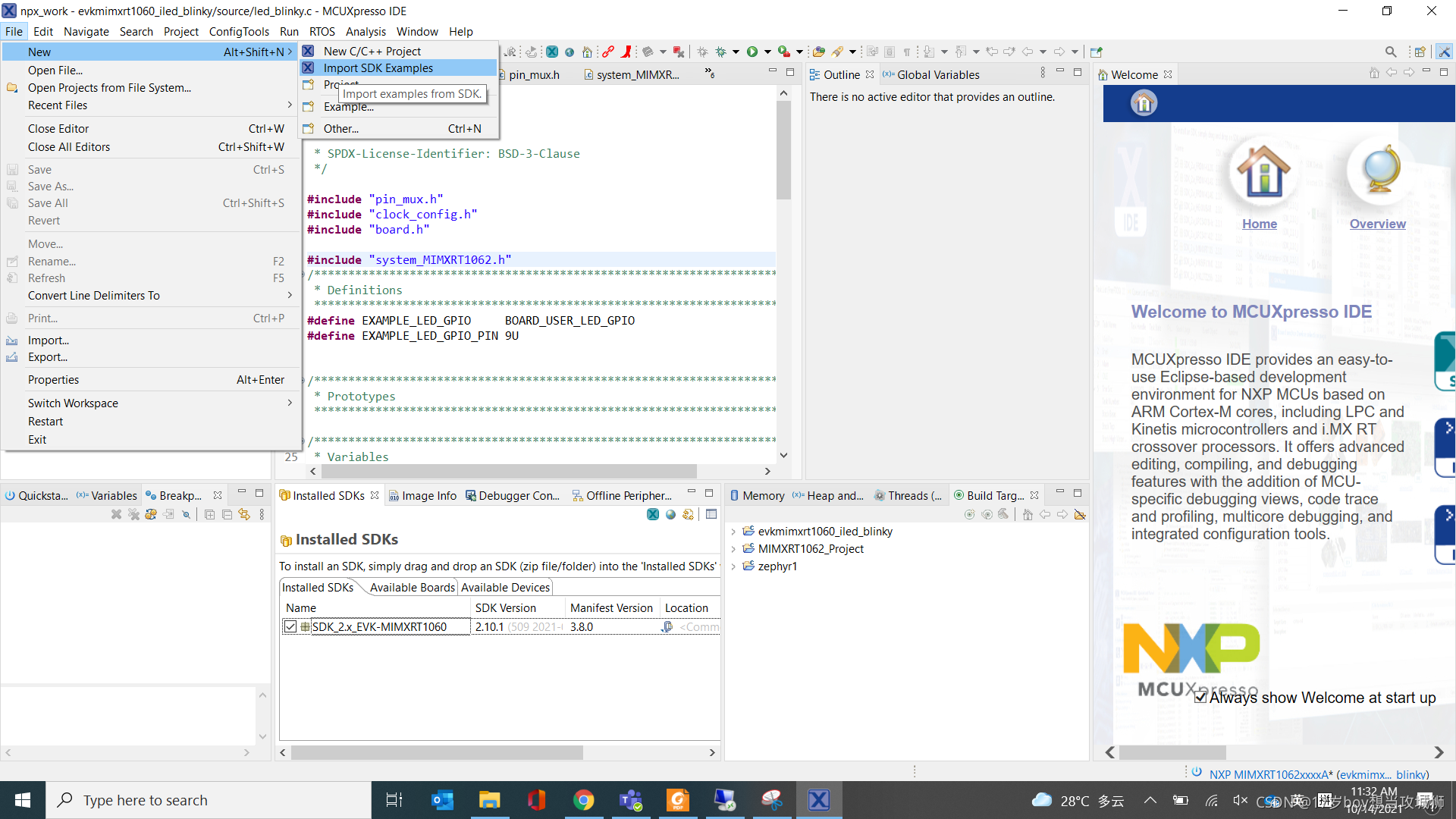Click the search magnifier icon top right
The width and height of the screenshot is (1456, 819).
(1390, 52)
